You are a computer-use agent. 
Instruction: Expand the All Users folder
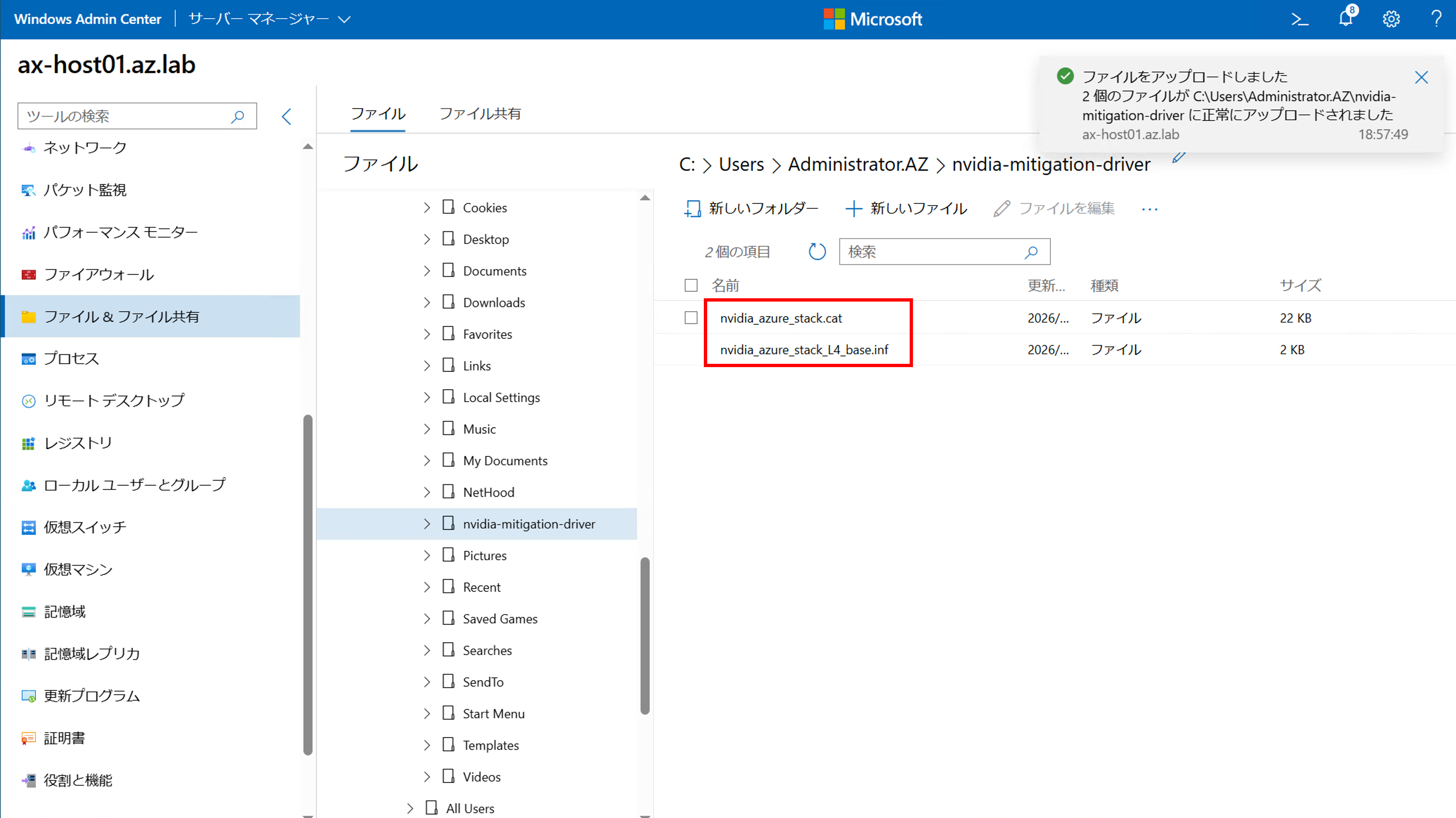[x=410, y=808]
